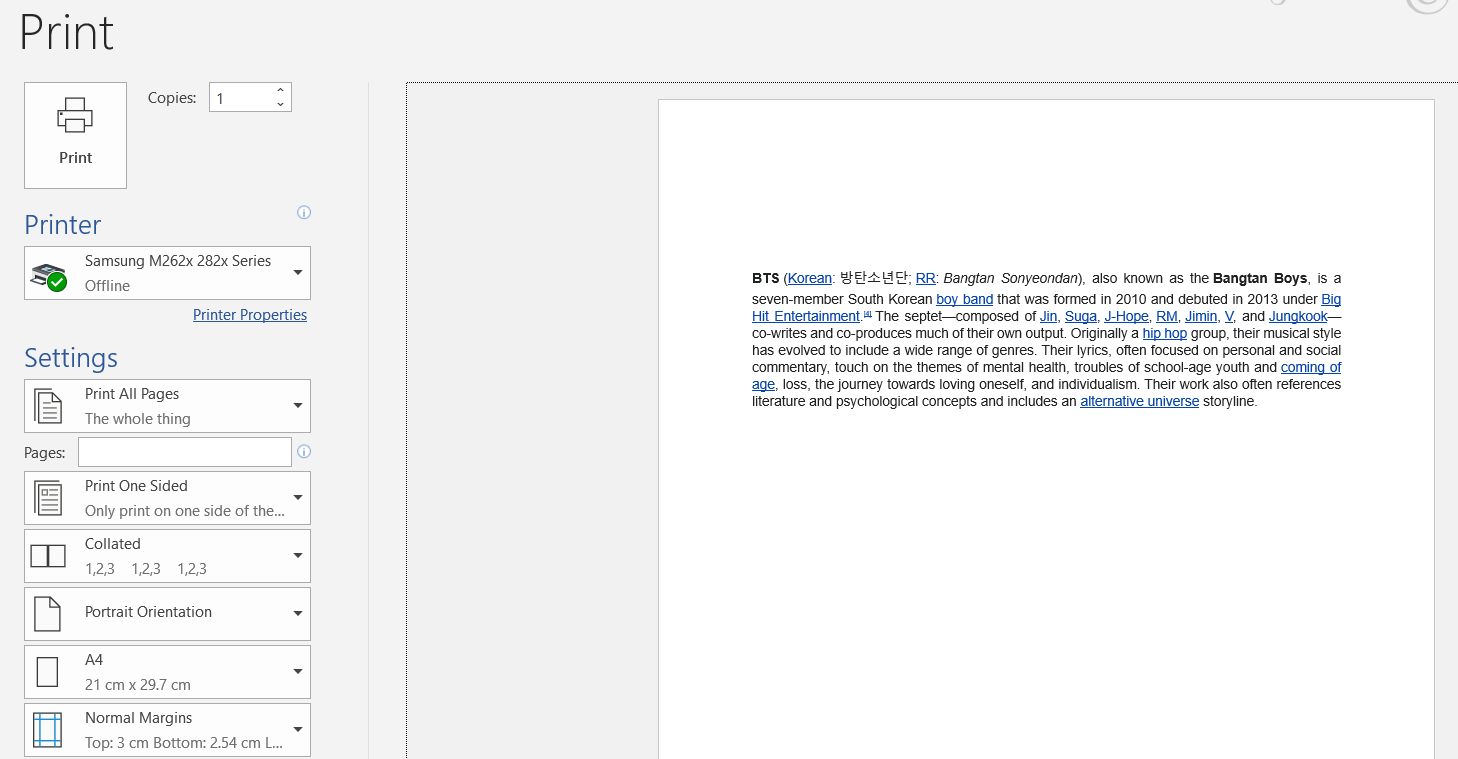Click the Print One Sided page icon
The height and width of the screenshot is (759, 1458).
coord(48,498)
